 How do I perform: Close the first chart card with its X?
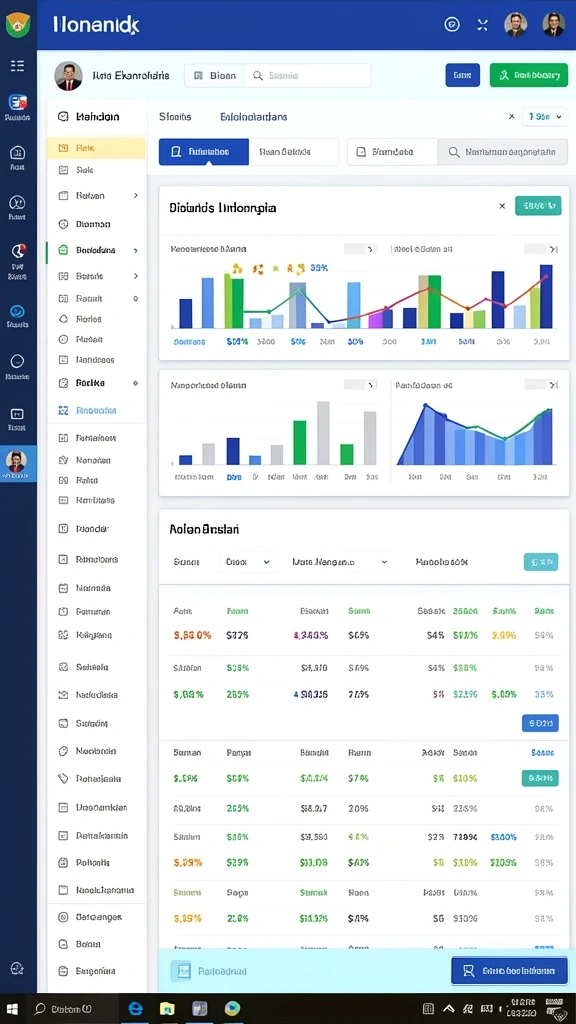pyautogui.click(x=502, y=206)
